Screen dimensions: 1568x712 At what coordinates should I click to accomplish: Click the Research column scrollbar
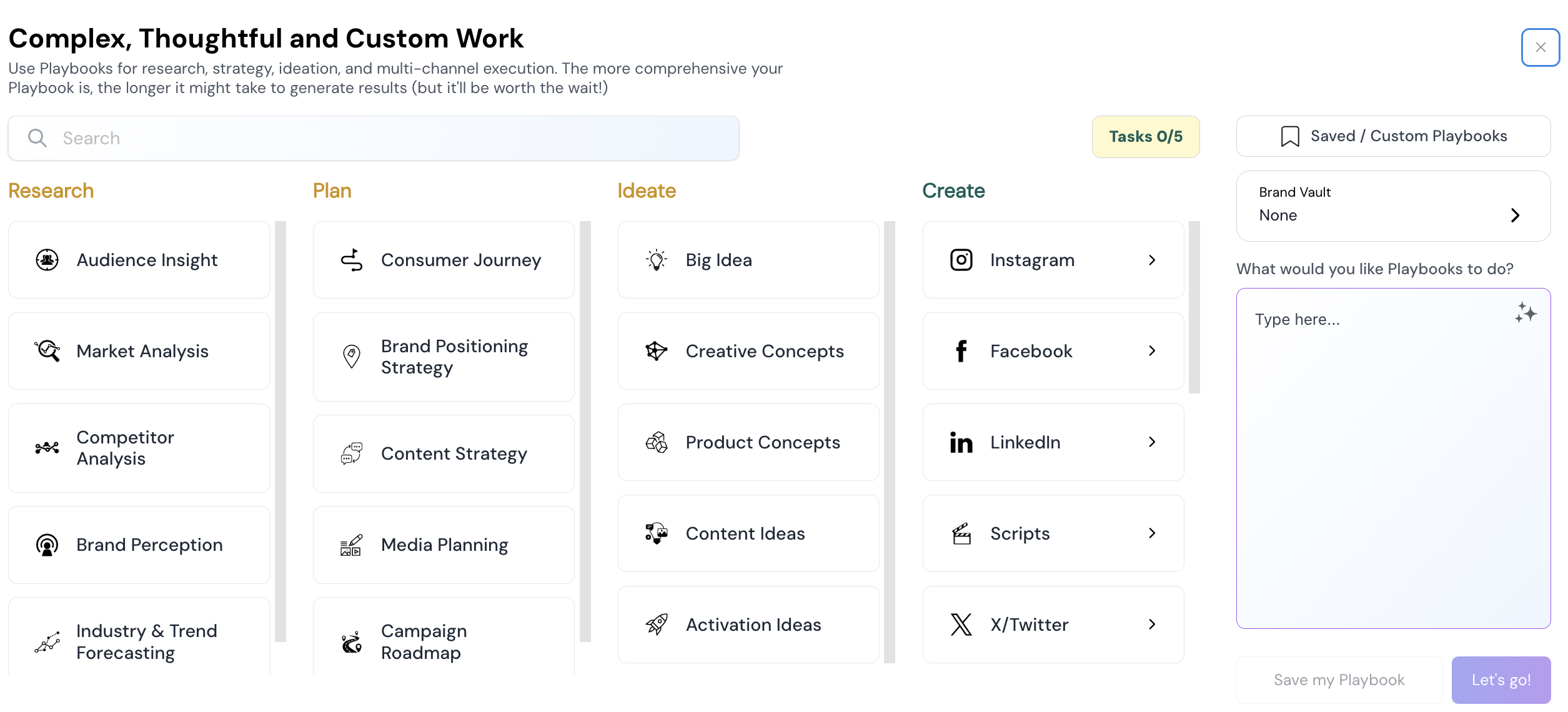280,431
